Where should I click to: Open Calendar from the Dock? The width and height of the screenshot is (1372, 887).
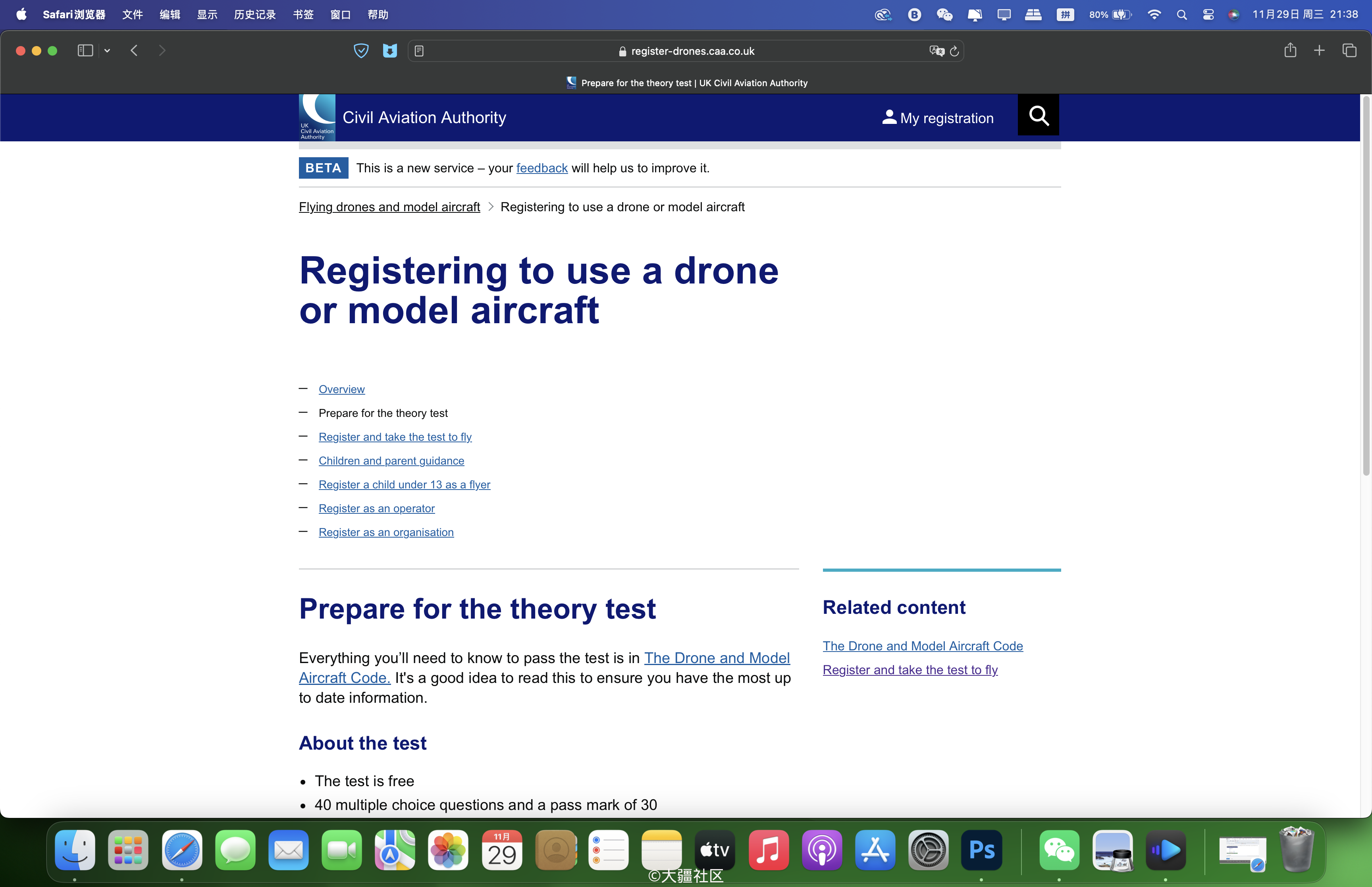pos(501,850)
